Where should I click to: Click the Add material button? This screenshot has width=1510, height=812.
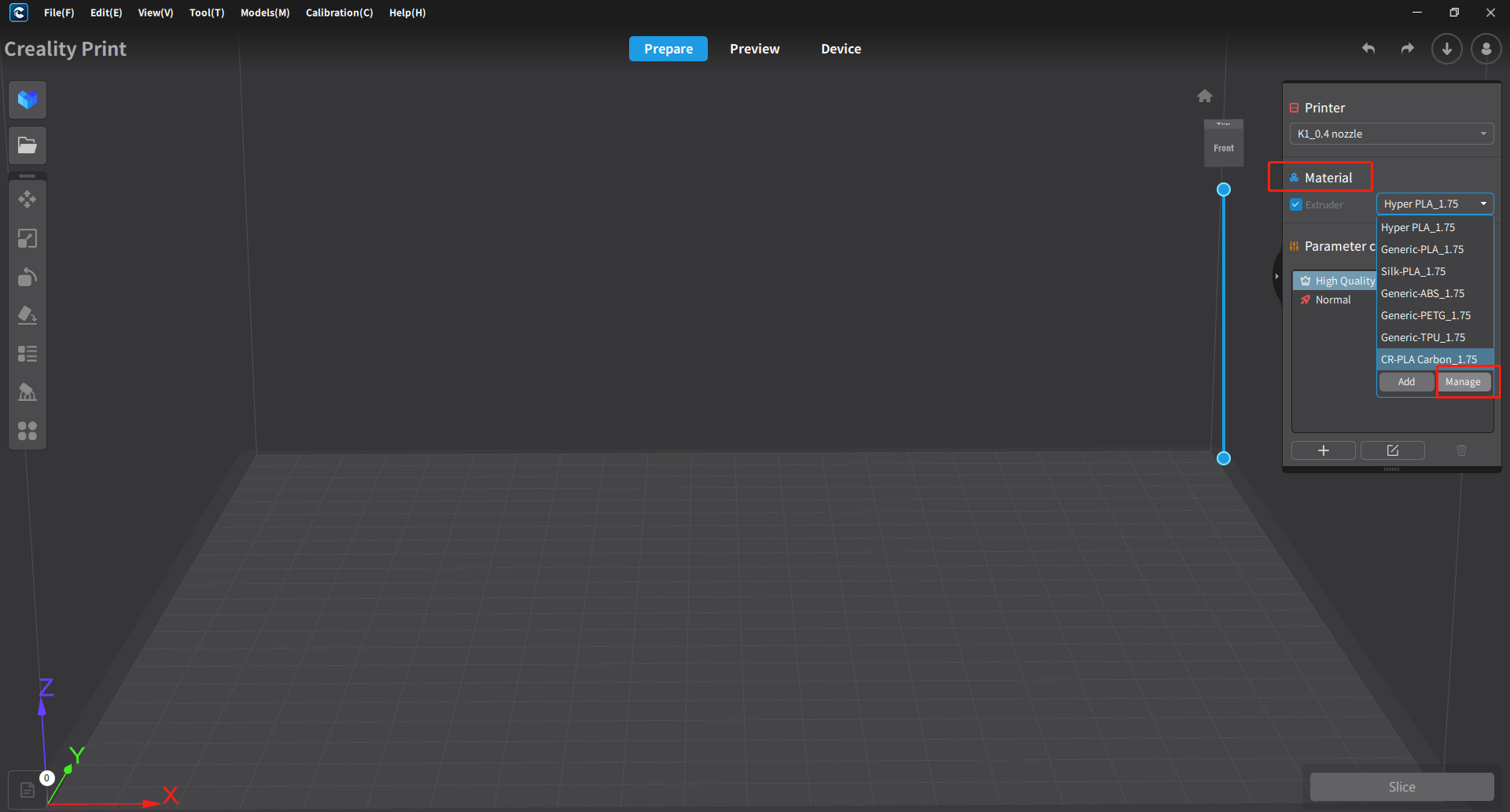pos(1406,382)
